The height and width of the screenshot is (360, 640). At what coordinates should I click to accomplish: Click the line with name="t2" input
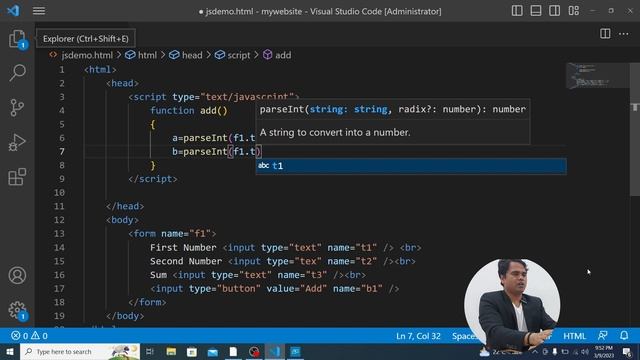(282, 261)
